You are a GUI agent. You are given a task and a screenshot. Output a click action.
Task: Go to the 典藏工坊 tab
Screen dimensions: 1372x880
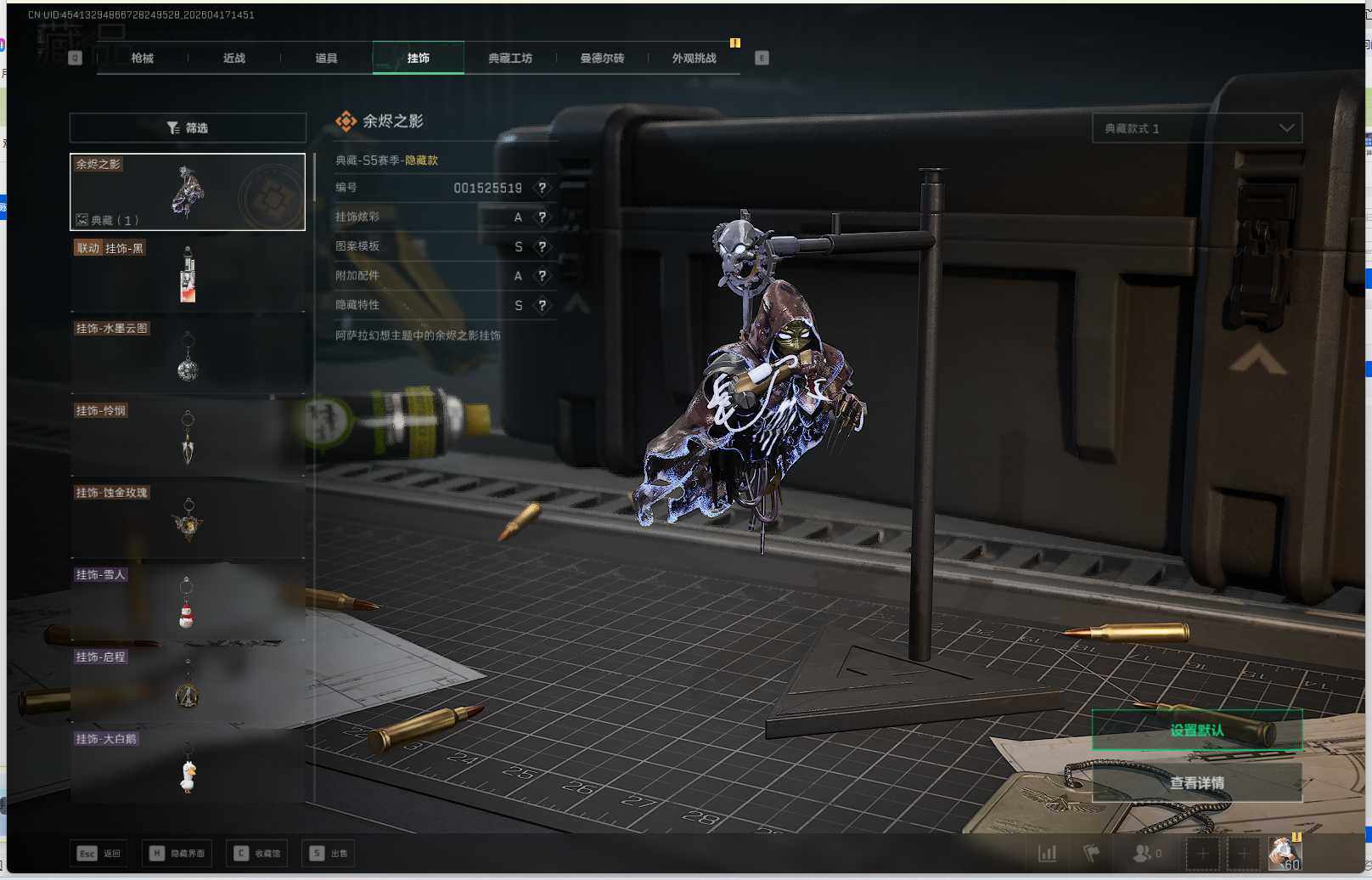(510, 58)
